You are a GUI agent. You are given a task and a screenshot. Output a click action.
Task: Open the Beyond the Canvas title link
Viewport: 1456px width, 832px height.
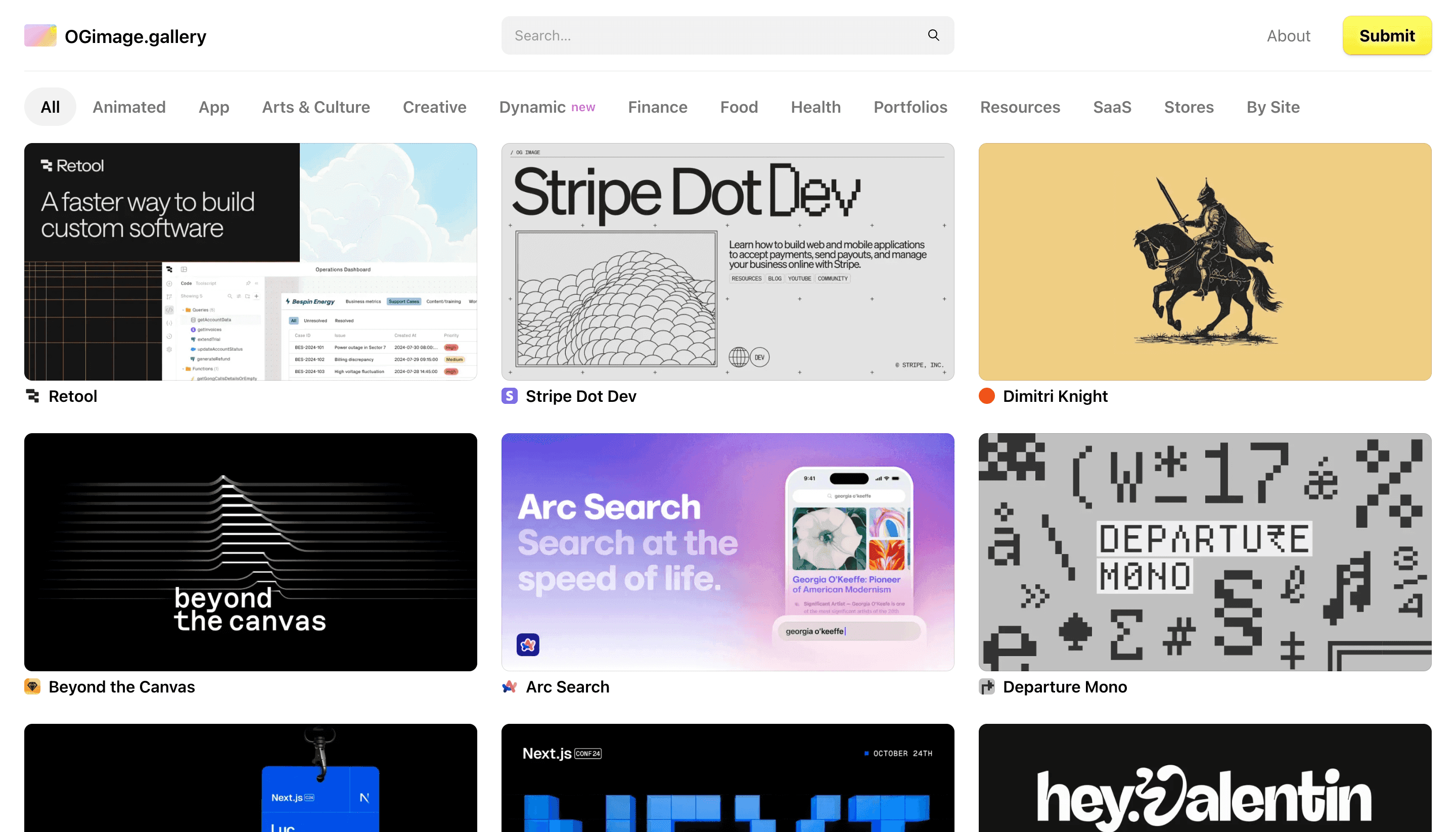click(x=122, y=686)
